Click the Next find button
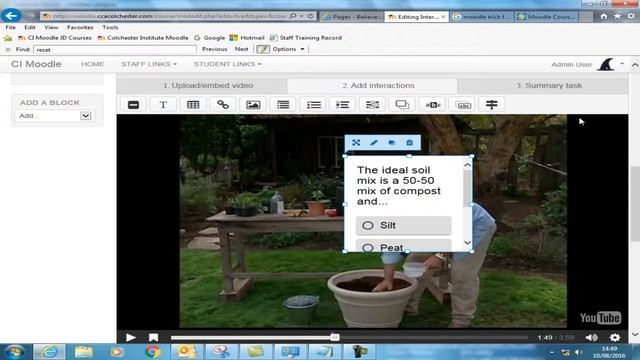Image resolution: width=640 pixels, height=360 pixels. (241, 49)
